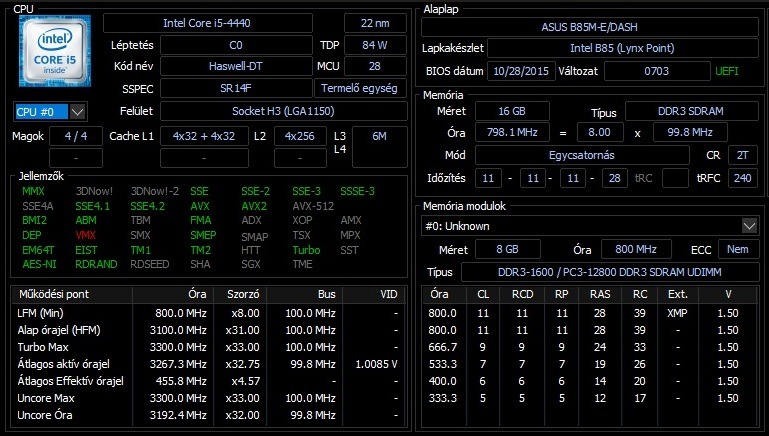The width and height of the screenshot is (769, 436).
Task: Click the Szorzó column header
Action: click(240, 294)
